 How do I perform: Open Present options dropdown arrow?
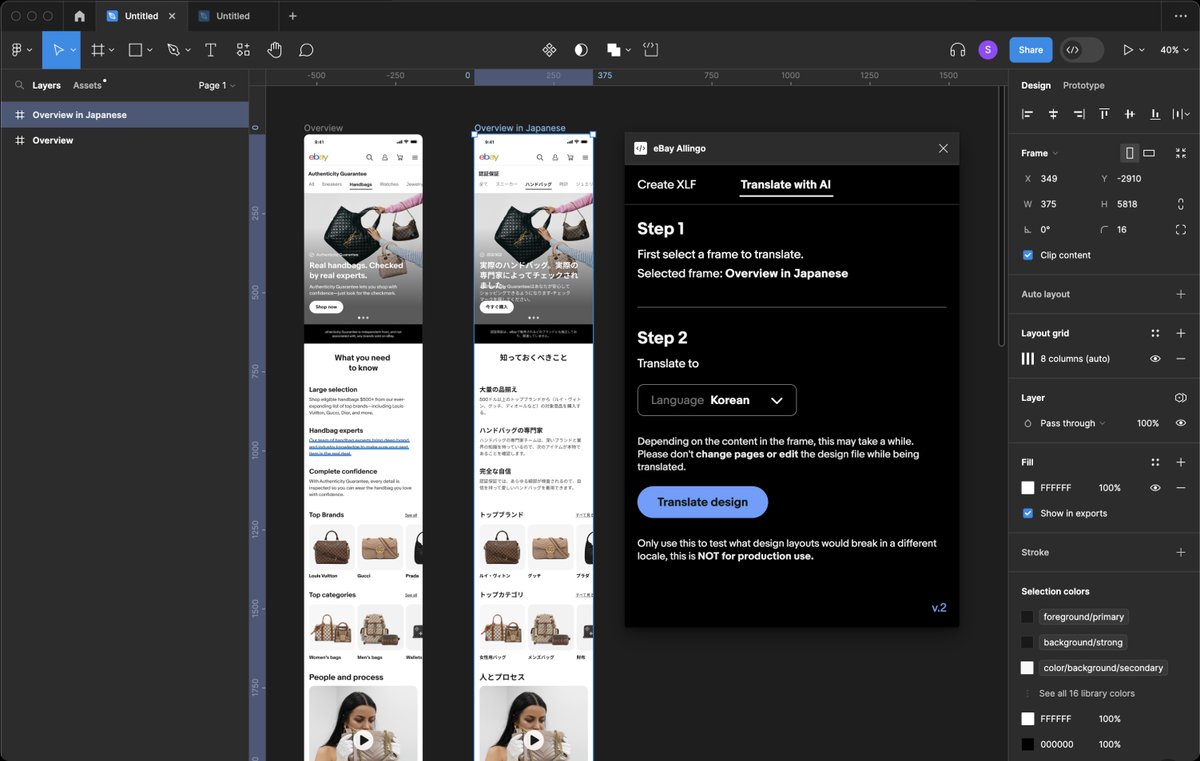tap(1144, 50)
